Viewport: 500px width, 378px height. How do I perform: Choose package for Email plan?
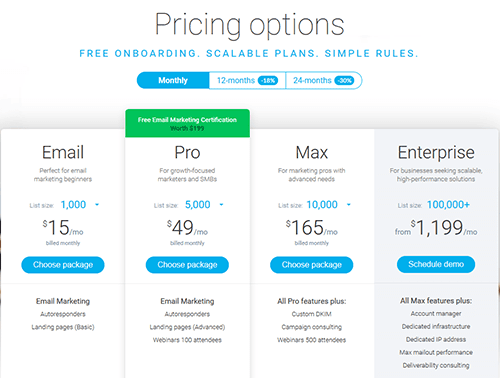pos(63,265)
